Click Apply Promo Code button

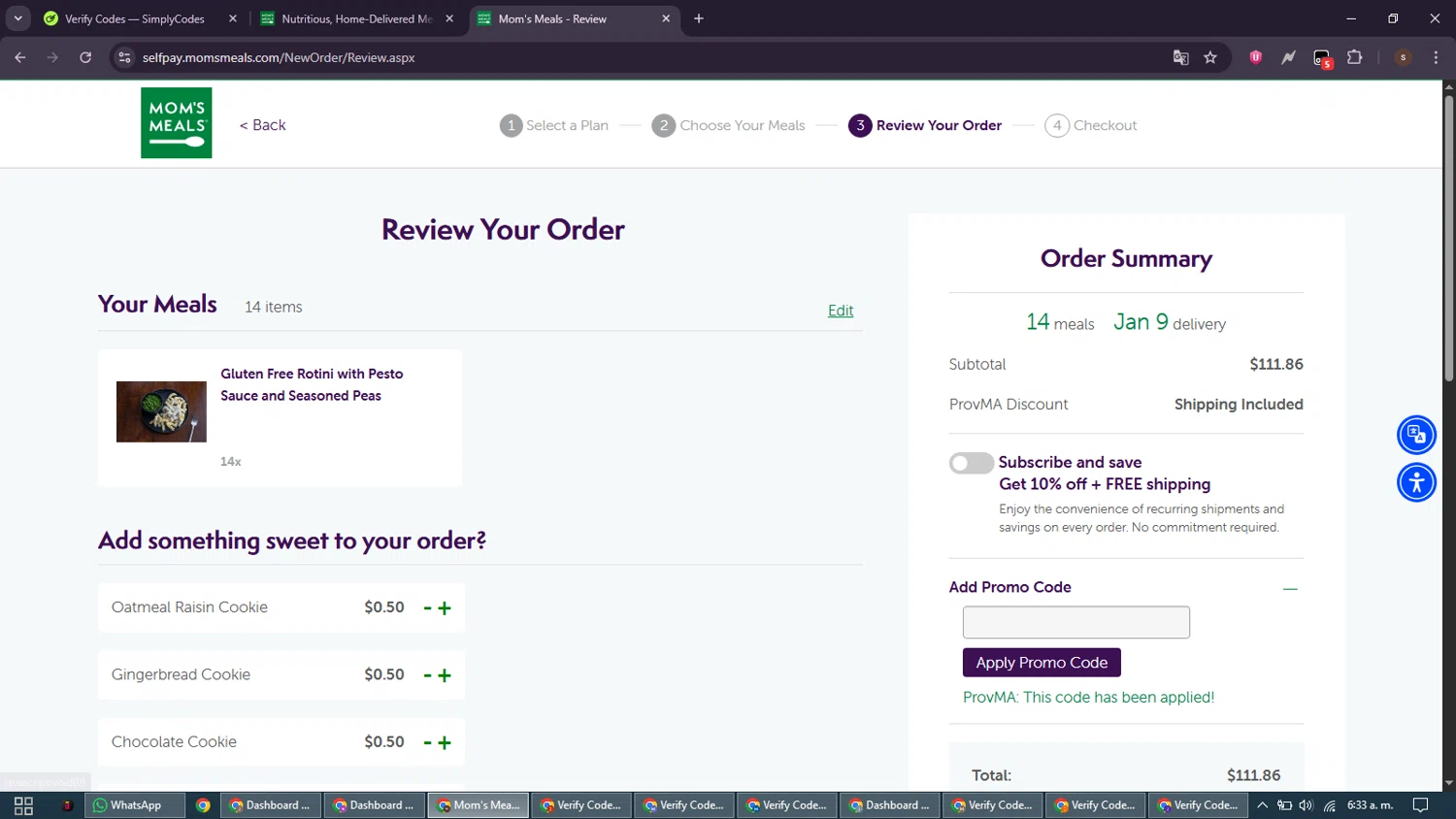pyautogui.click(x=1042, y=663)
